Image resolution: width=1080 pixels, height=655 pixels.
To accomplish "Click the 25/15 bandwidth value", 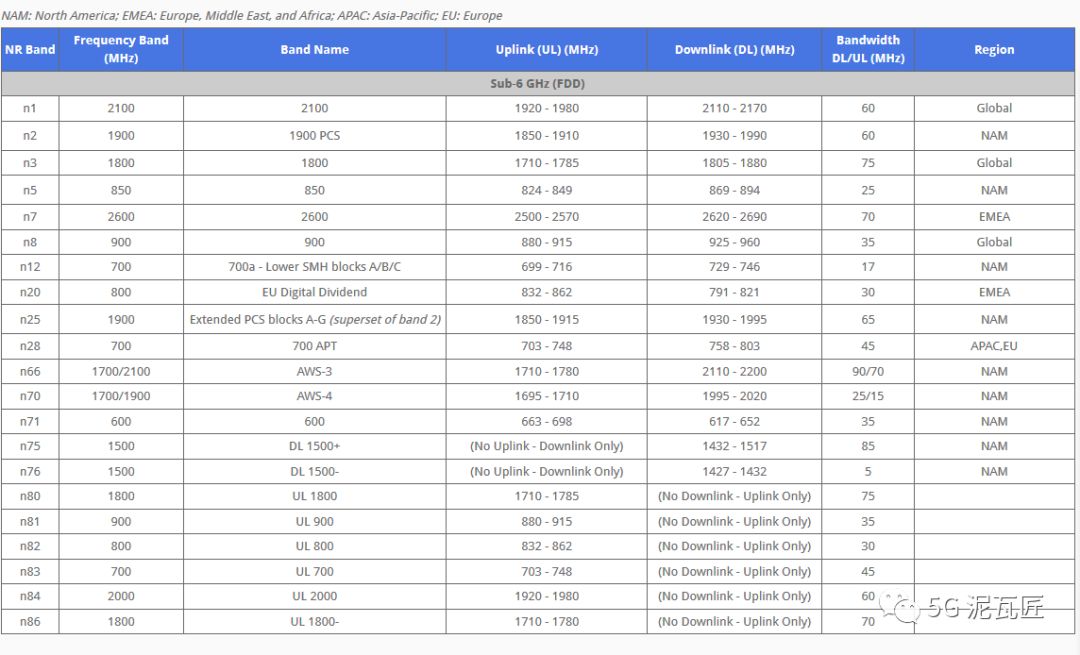I will (x=868, y=396).
